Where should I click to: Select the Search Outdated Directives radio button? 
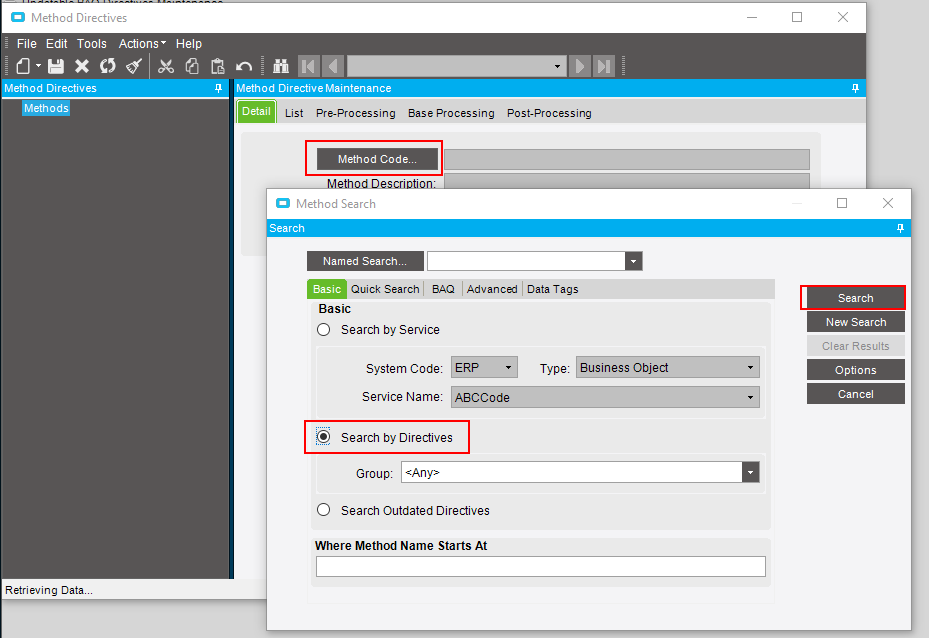coord(323,510)
